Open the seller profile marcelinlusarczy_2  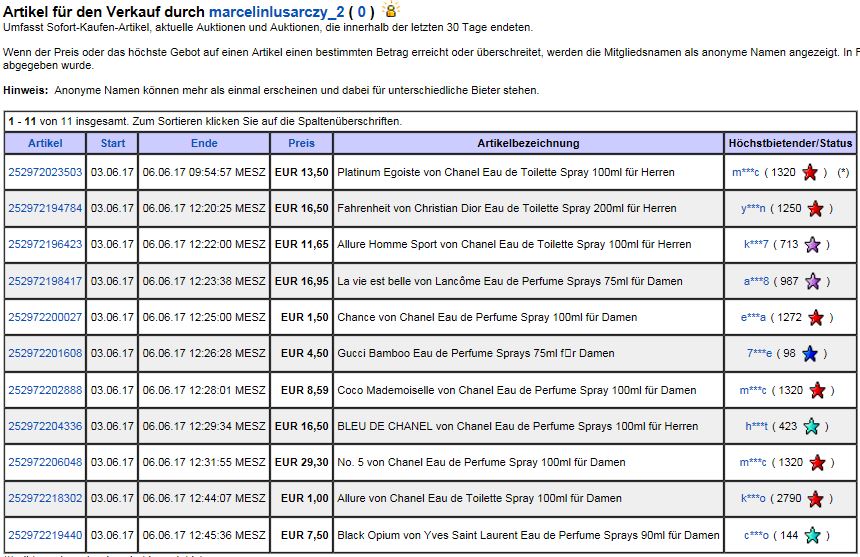pos(276,12)
